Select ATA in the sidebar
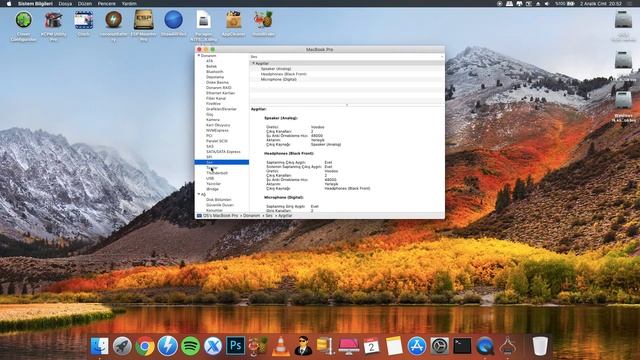Image resolution: width=640 pixels, height=360 pixels. click(209, 61)
